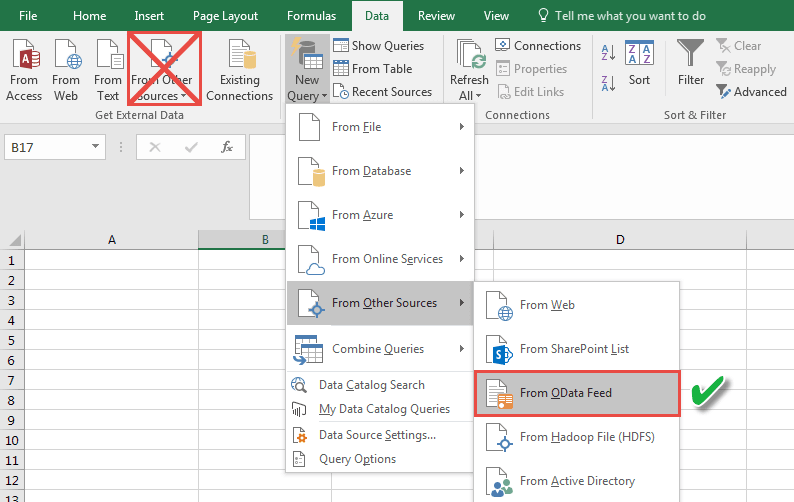
Task: Click Edit Links in Connections group
Action: [530, 92]
